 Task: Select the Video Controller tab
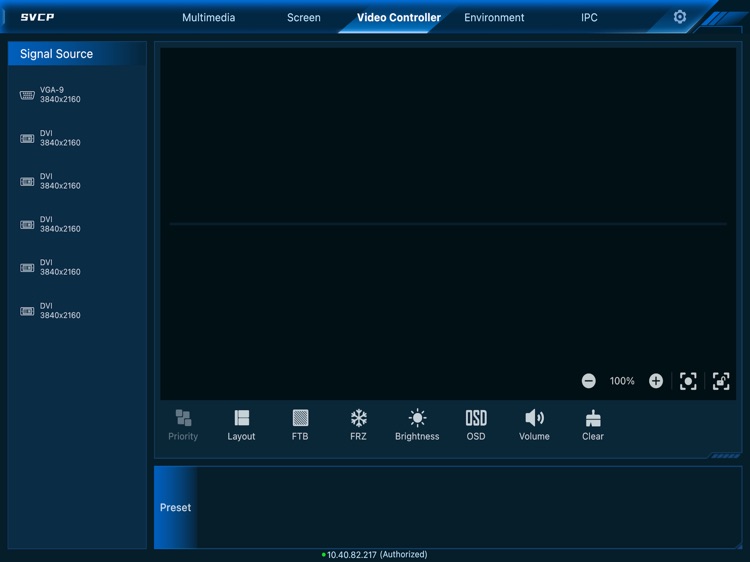[399, 18]
